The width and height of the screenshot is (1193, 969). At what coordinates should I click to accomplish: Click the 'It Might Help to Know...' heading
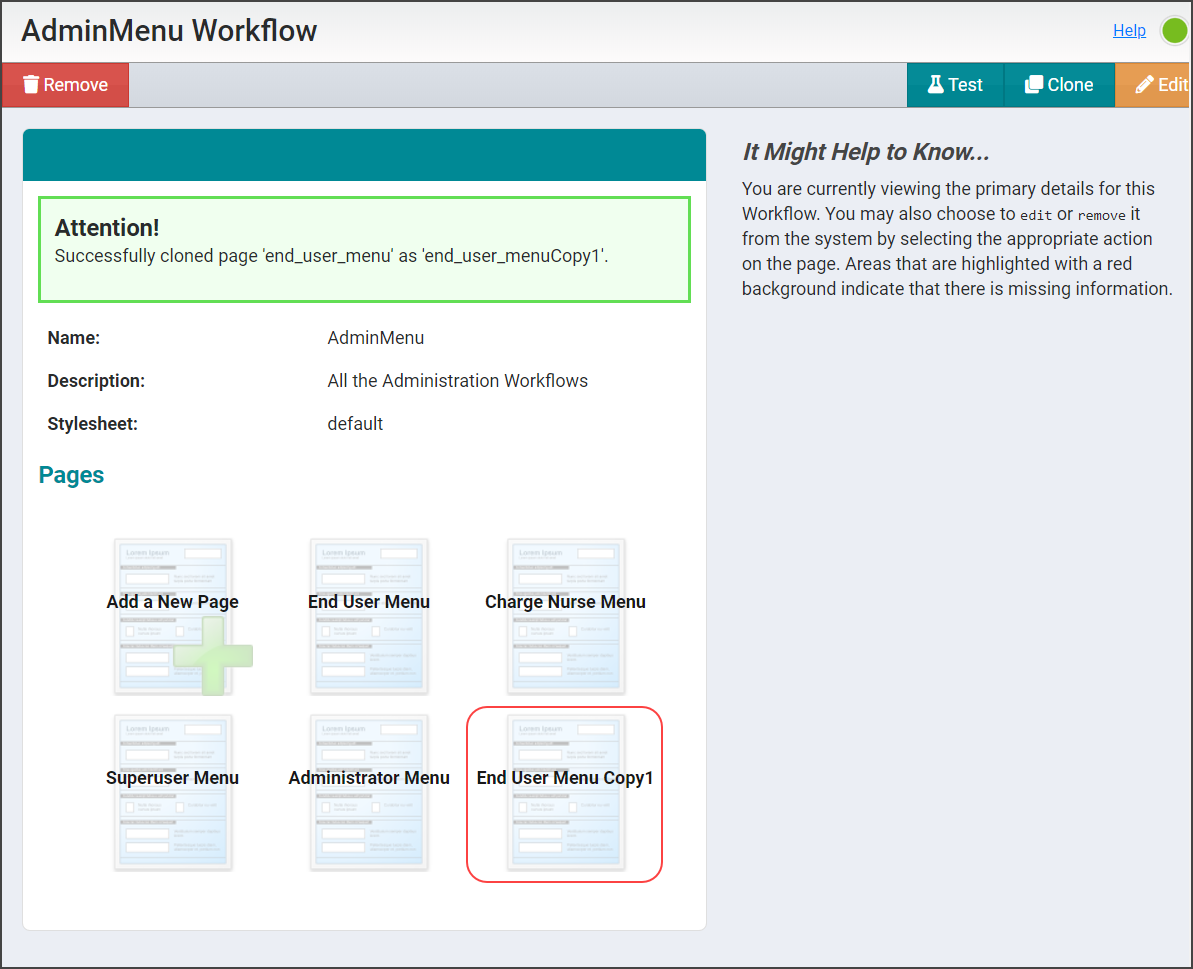click(865, 152)
